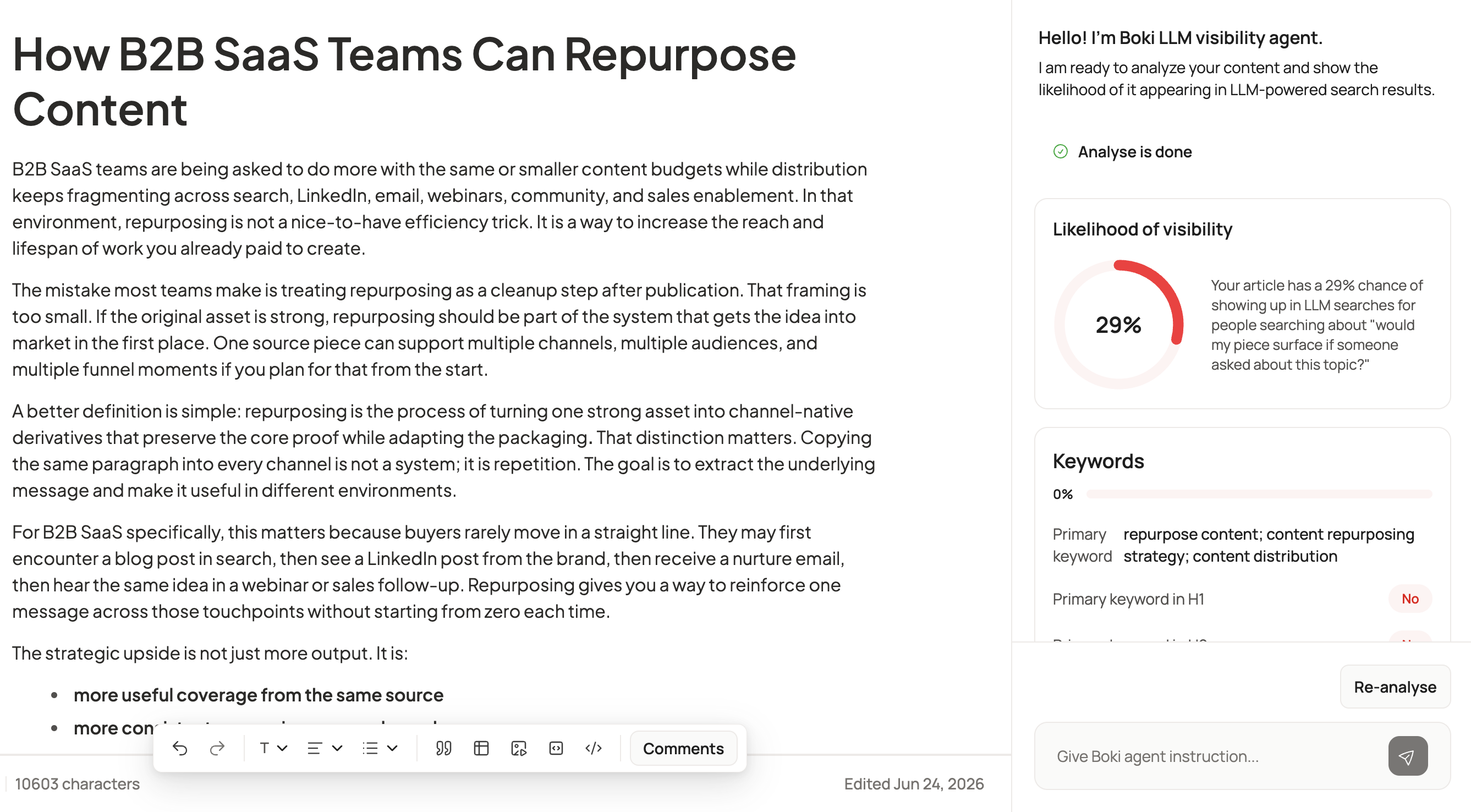The image size is (1471, 812).
Task: Expand the list type dropdown
Action: (380, 748)
